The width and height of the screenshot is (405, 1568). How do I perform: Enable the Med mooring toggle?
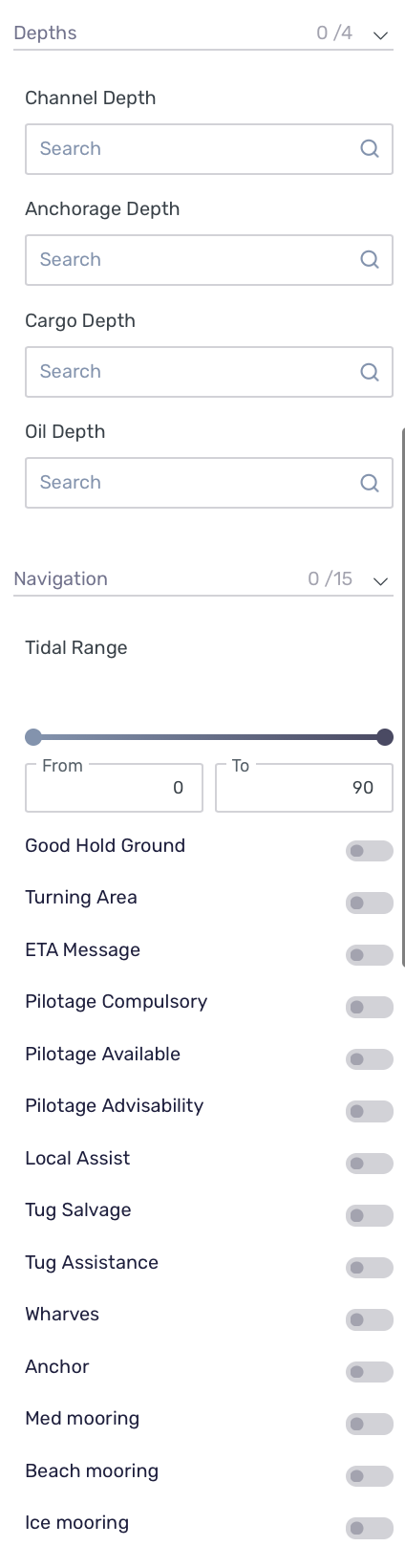tap(370, 1425)
